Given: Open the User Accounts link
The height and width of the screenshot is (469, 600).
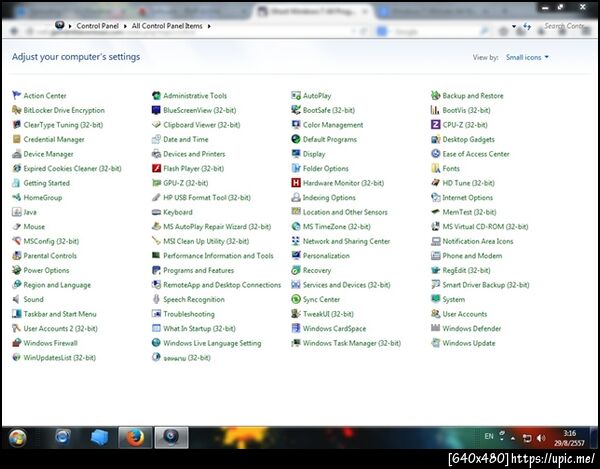Looking at the screenshot, I should pos(465,314).
